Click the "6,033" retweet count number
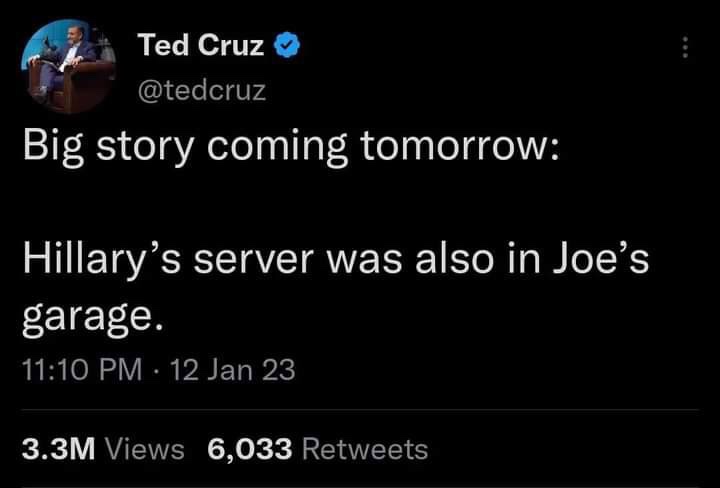 click(x=250, y=449)
